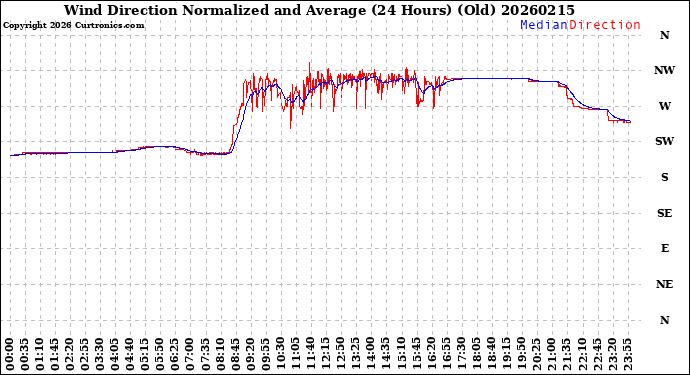This screenshot has height=375, width=690.
Task: Click the SW axis label
Action: (x=664, y=141)
